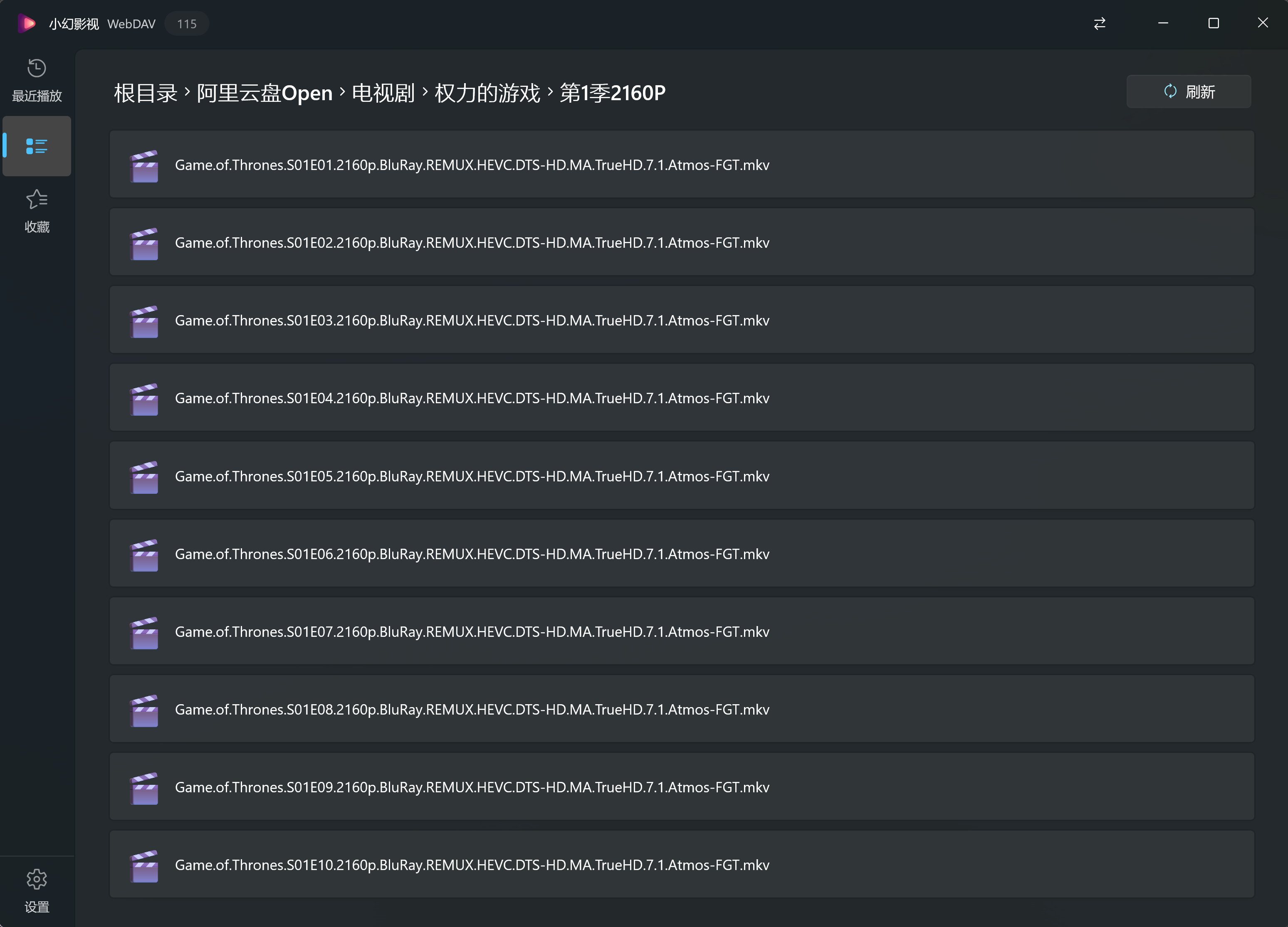1288x927 pixels.
Task: Click the 115 badge in title bar
Action: (187, 24)
